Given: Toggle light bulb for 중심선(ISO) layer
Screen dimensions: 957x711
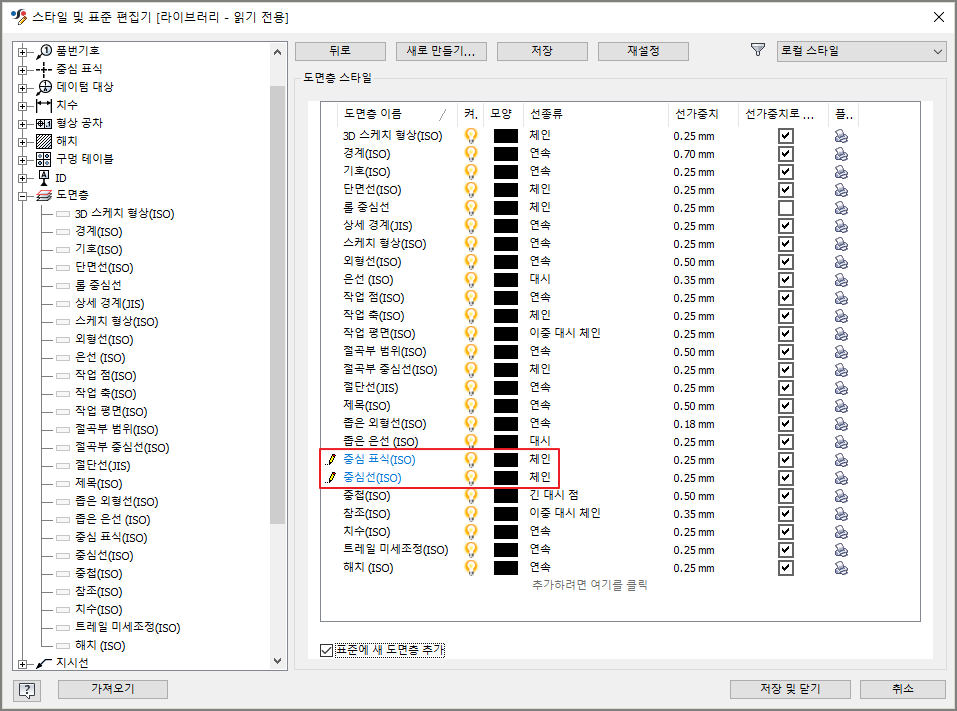Looking at the screenshot, I should [x=471, y=477].
